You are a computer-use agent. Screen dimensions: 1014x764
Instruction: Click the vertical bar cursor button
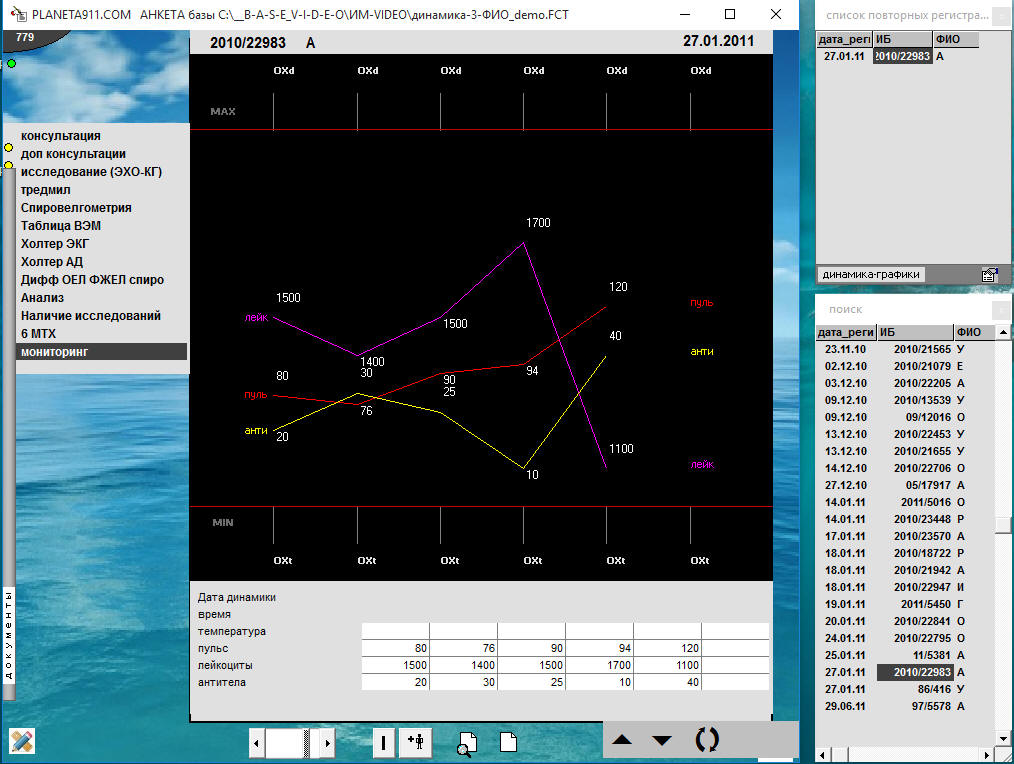point(384,742)
